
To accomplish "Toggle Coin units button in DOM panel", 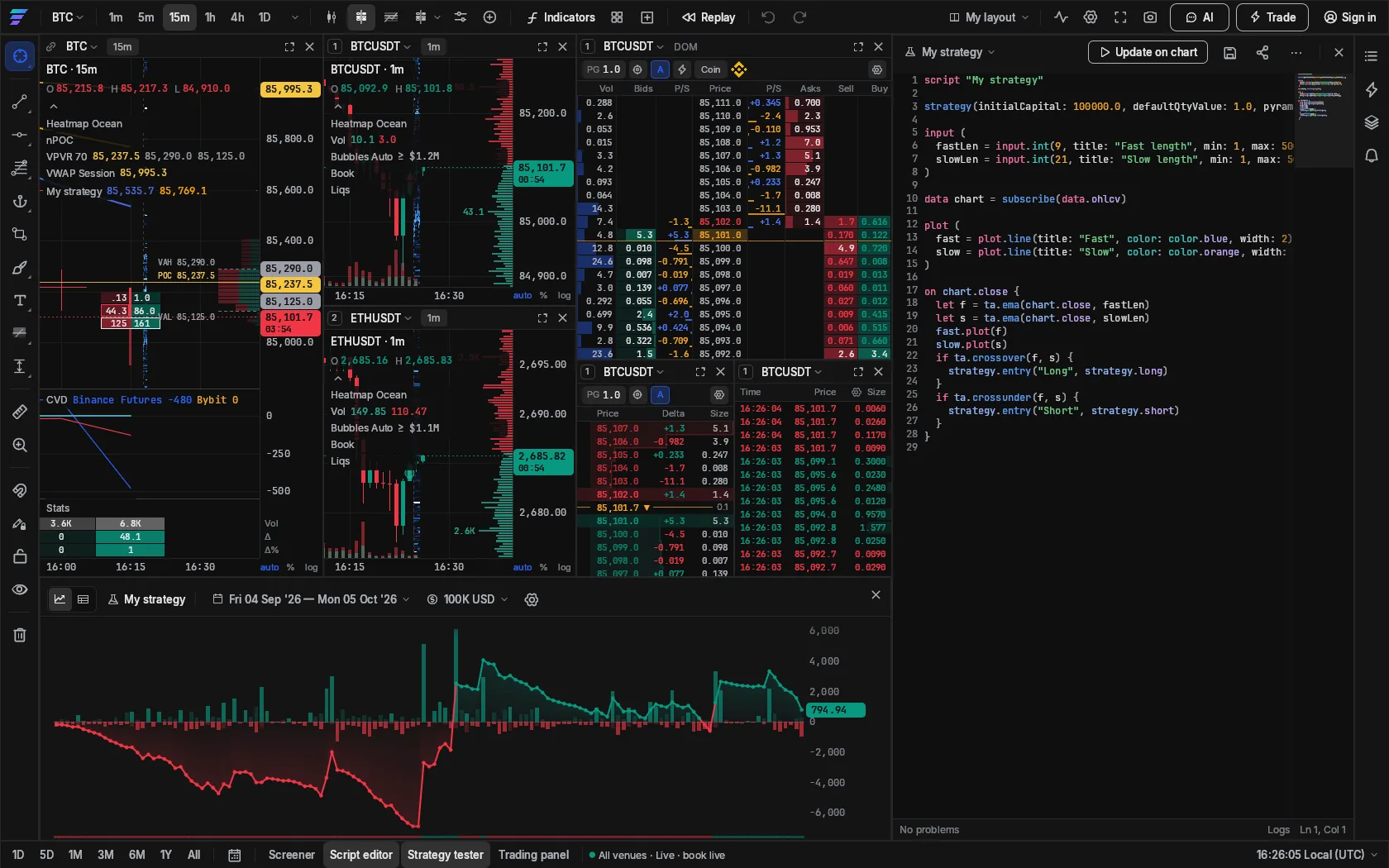I will coord(711,69).
